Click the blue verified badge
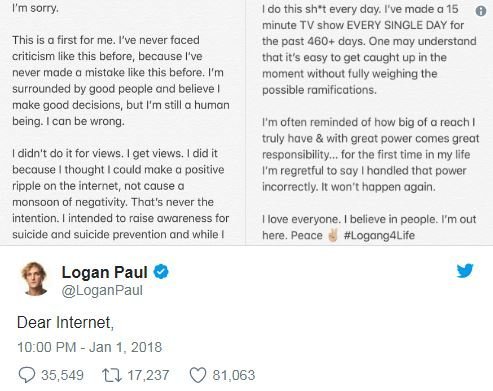This screenshot has width=493, height=391. click(161, 272)
